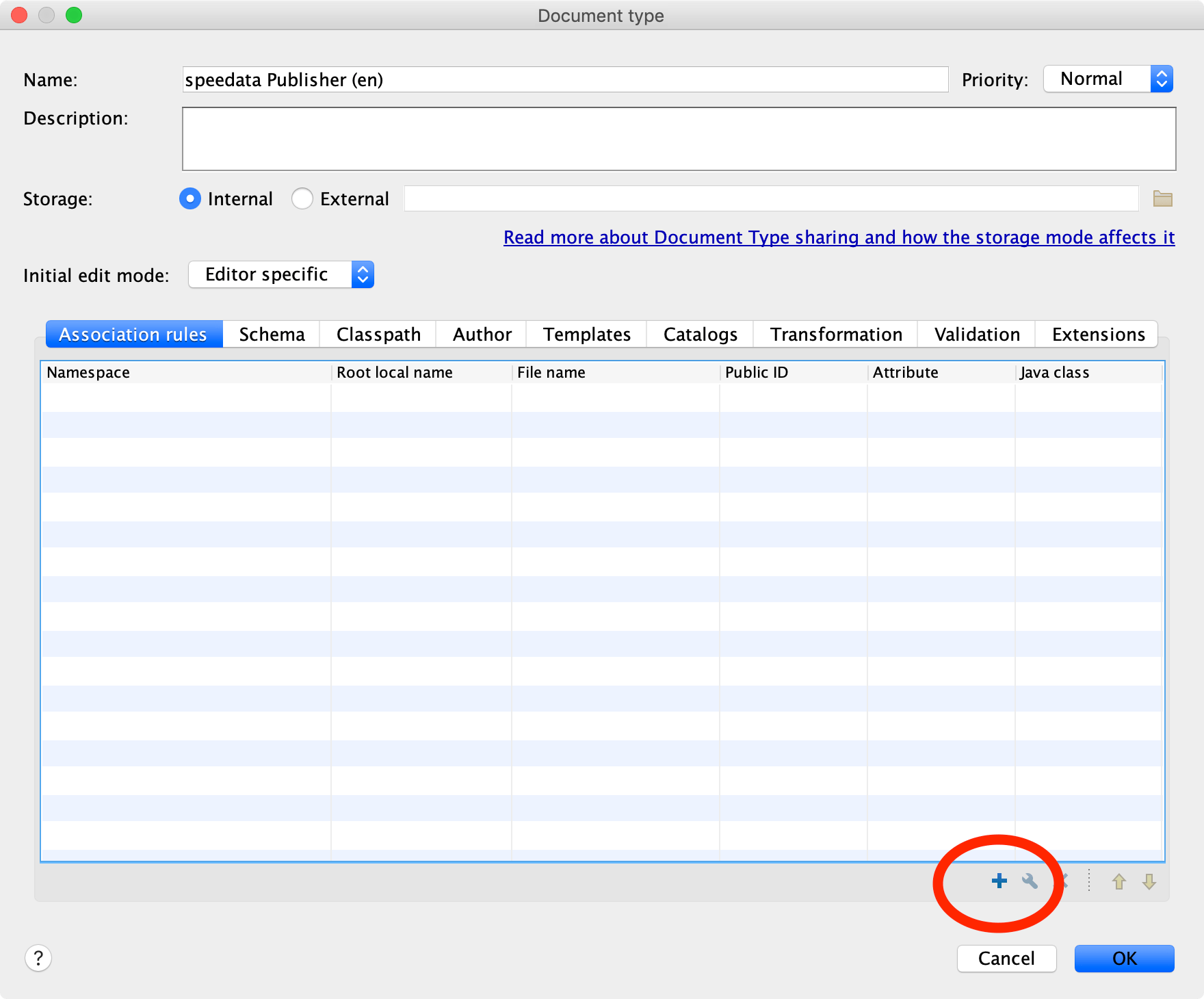Move the selected rule up

click(1119, 883)
